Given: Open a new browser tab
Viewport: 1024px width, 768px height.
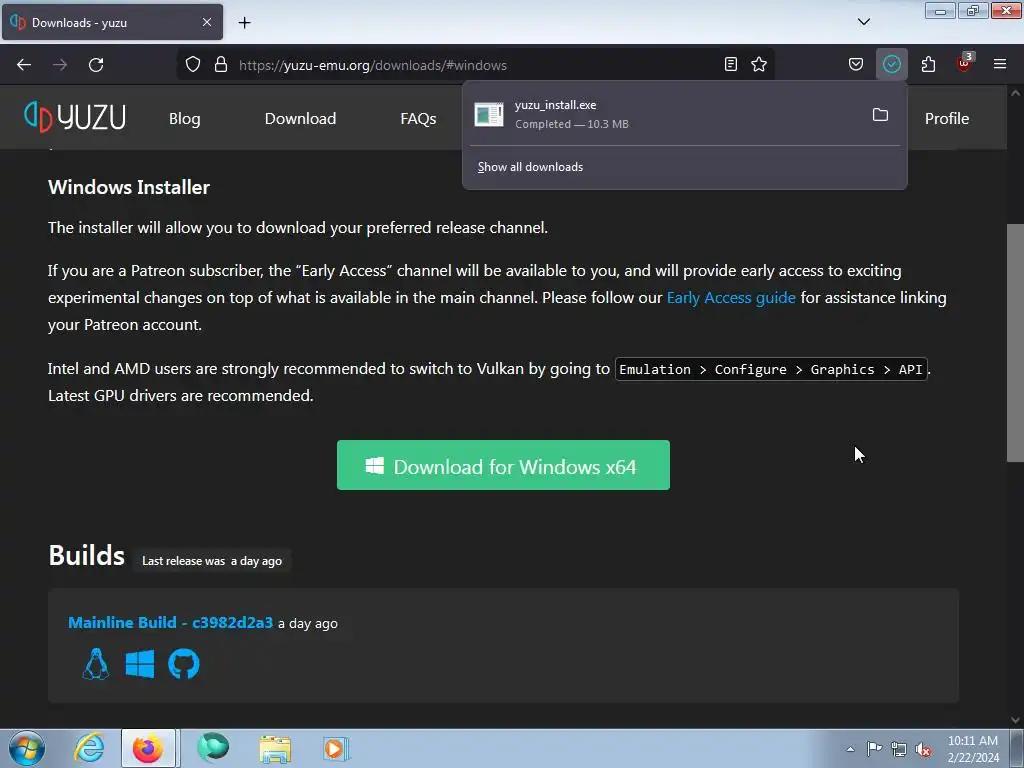Looking at the screenshot, I should [244, 23].
